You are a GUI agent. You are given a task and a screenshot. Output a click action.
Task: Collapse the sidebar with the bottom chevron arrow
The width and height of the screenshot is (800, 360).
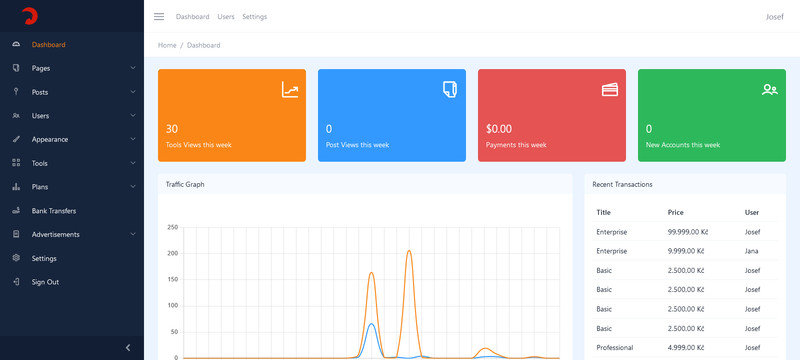tap(128, 348)
